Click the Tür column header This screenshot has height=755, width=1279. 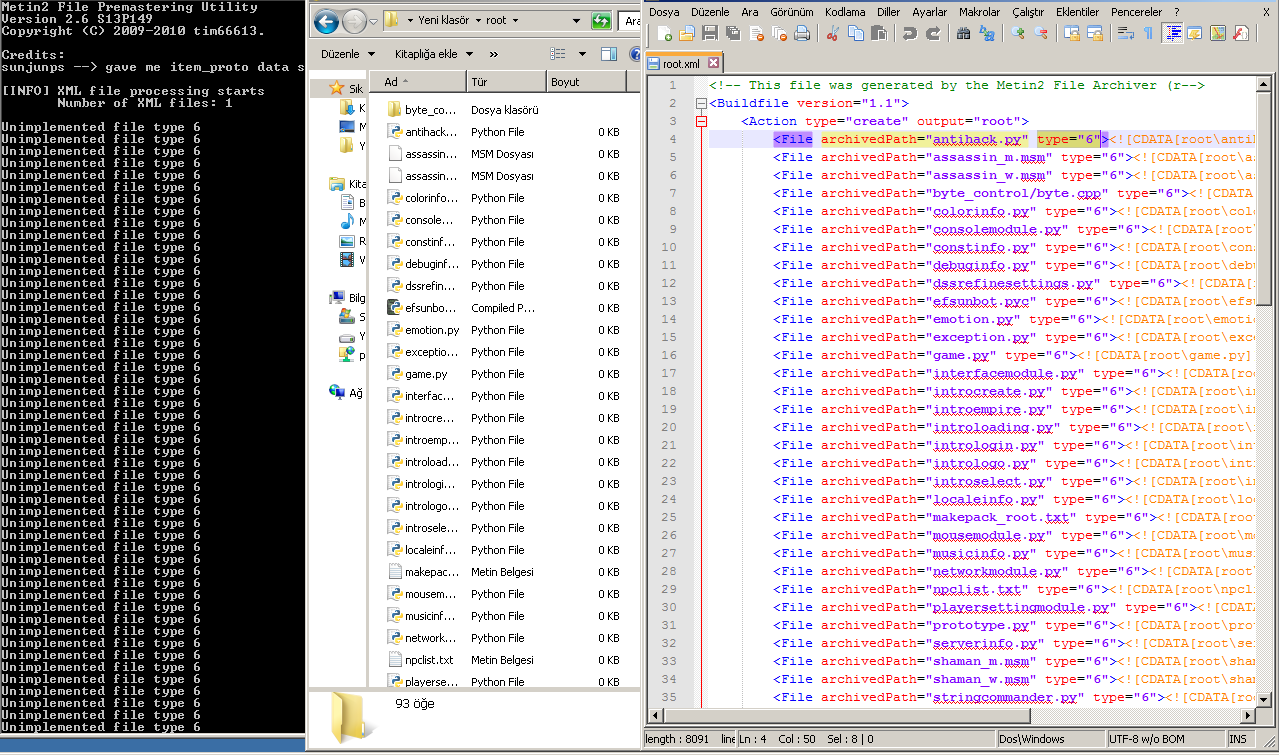[506, 82]
